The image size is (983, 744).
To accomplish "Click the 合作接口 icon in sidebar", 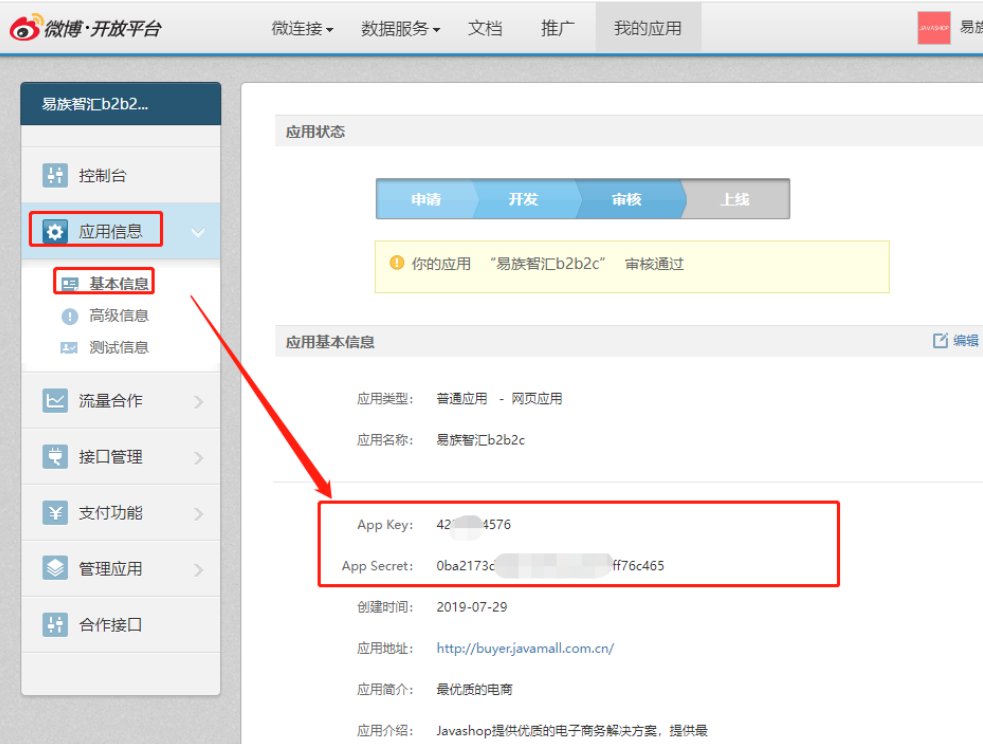I will (55, 625).
